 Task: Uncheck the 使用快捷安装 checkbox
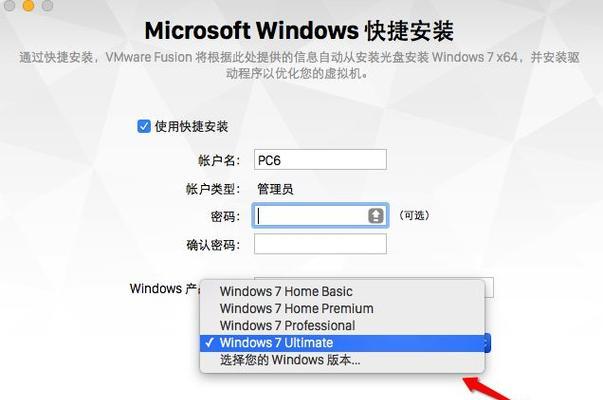coord(144,126)
